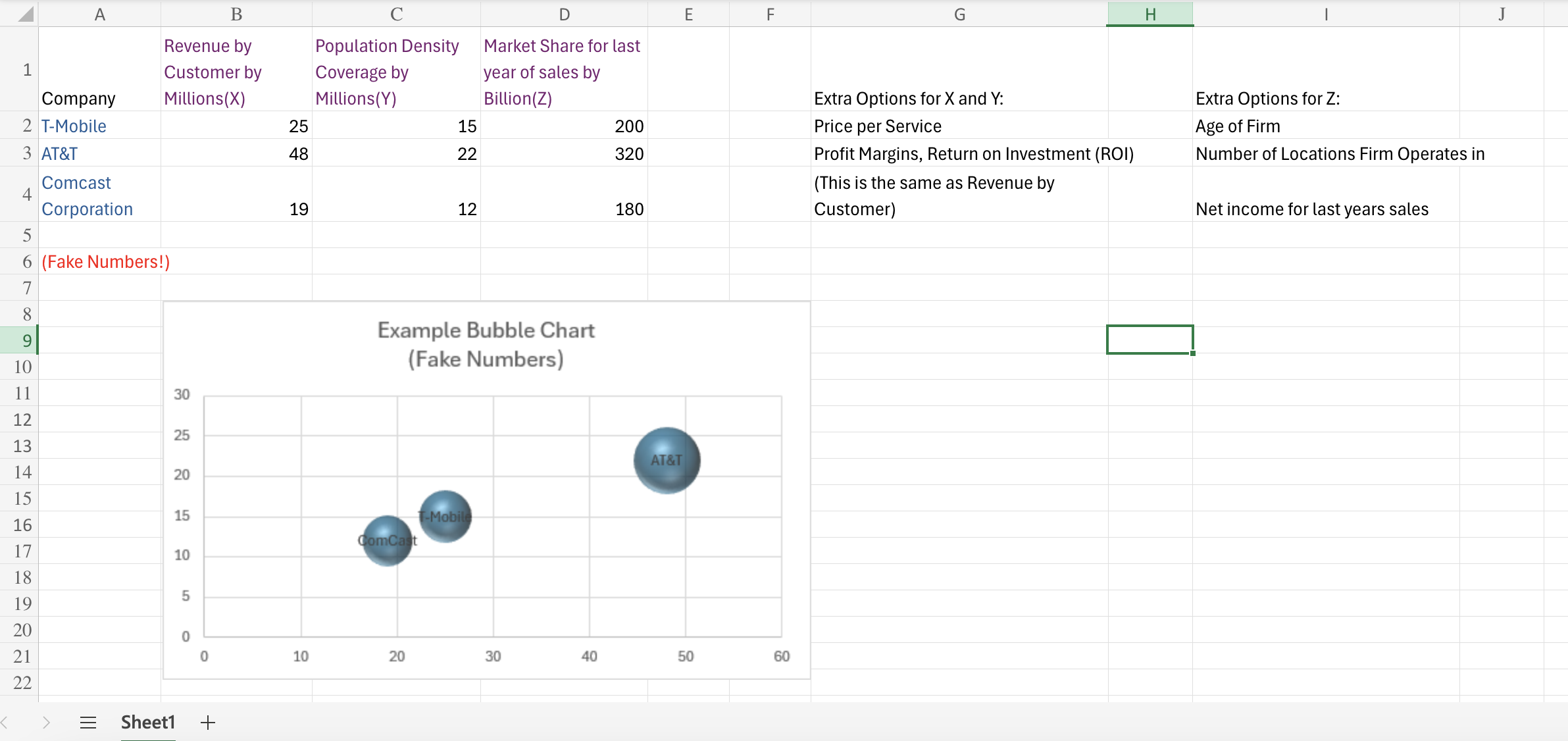Click AT&T density value 22
This screenshot has height=741, width=1568.
point(396,153)
